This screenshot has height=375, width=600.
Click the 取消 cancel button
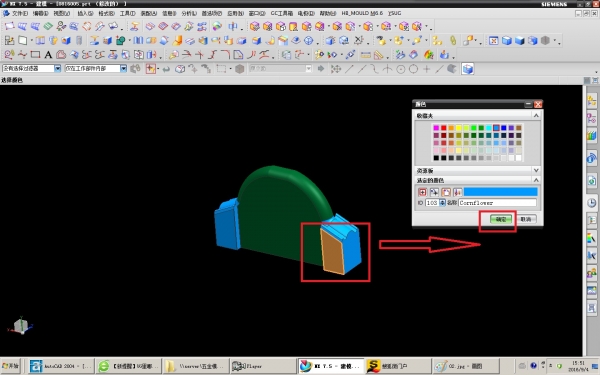coord(526,219)
